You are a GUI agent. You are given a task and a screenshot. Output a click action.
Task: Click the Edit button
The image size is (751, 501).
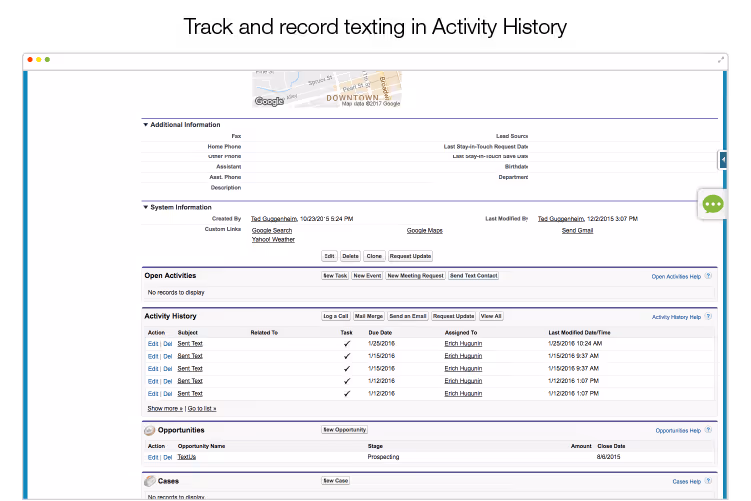click(330, 256)
